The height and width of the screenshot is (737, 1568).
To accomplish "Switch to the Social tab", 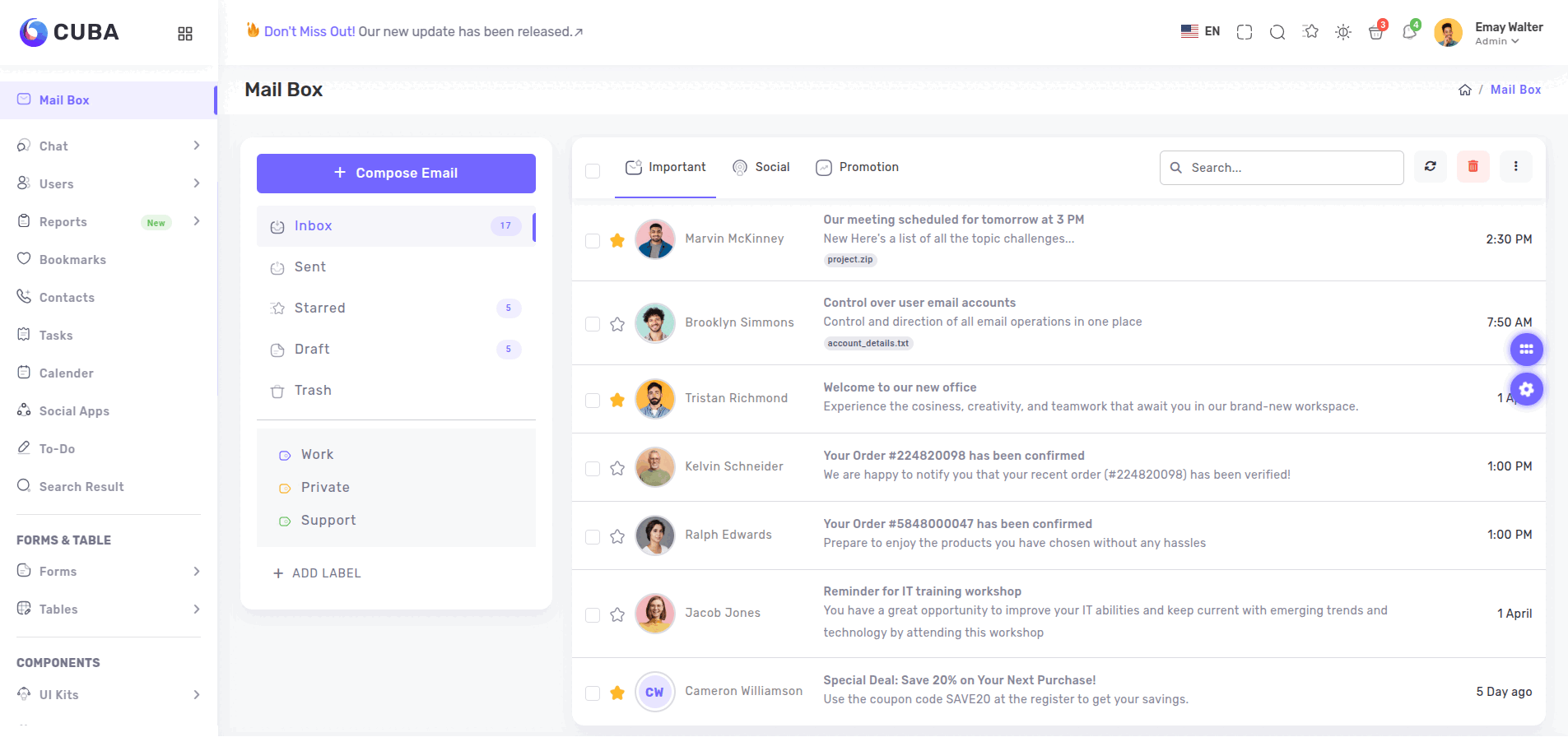I will 761,167.
